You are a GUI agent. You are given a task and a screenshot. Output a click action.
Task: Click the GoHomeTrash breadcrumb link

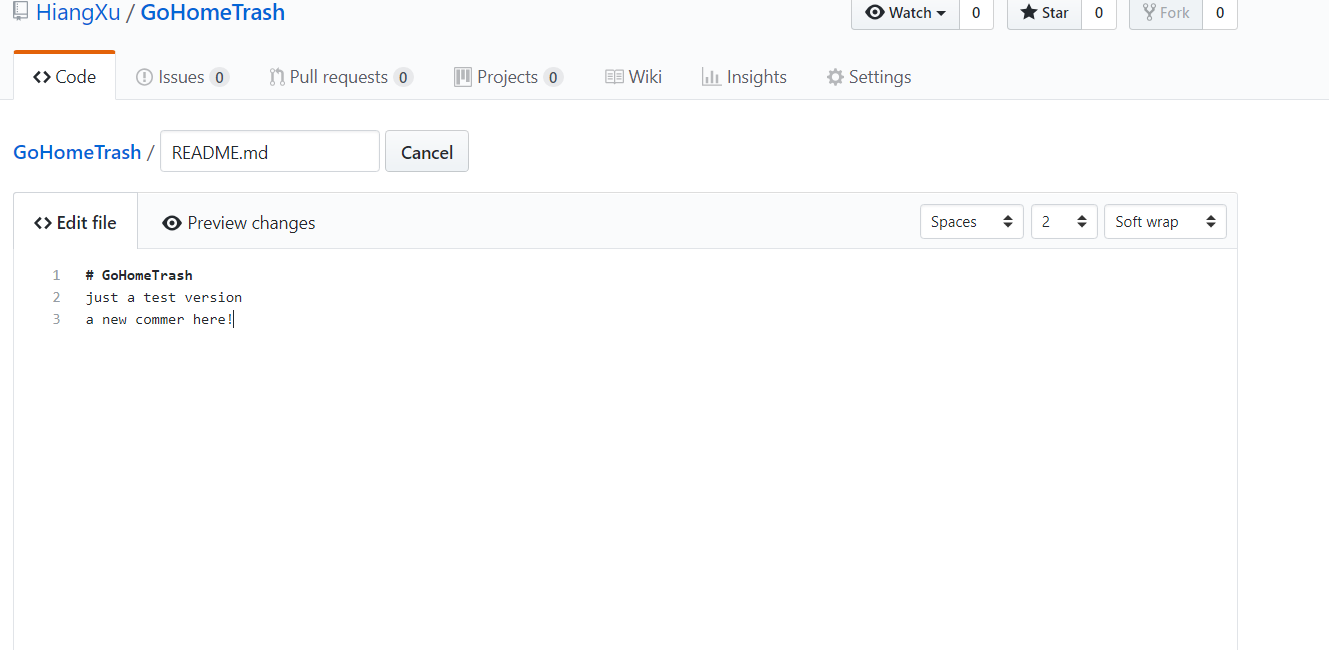click(77, 152)
